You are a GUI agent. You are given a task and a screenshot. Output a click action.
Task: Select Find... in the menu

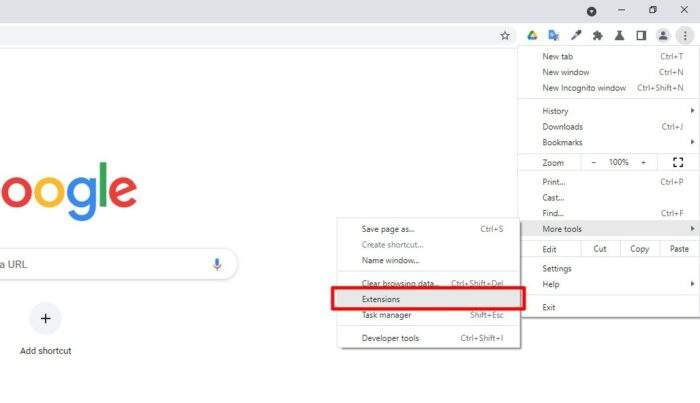tap(609, 213)
